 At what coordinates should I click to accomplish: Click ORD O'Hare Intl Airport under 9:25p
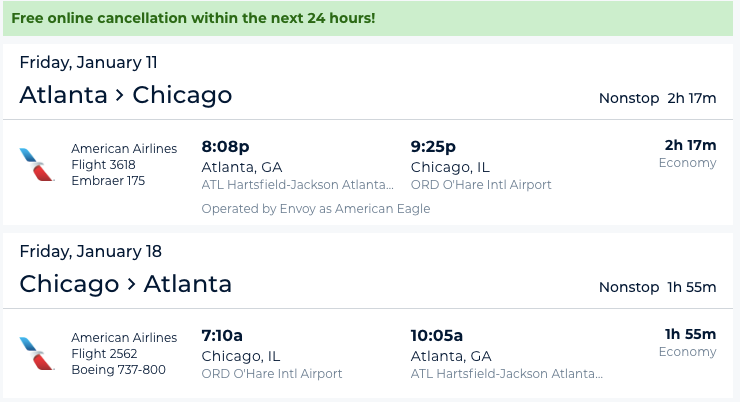pyautogui.click(x=481, y=184)
